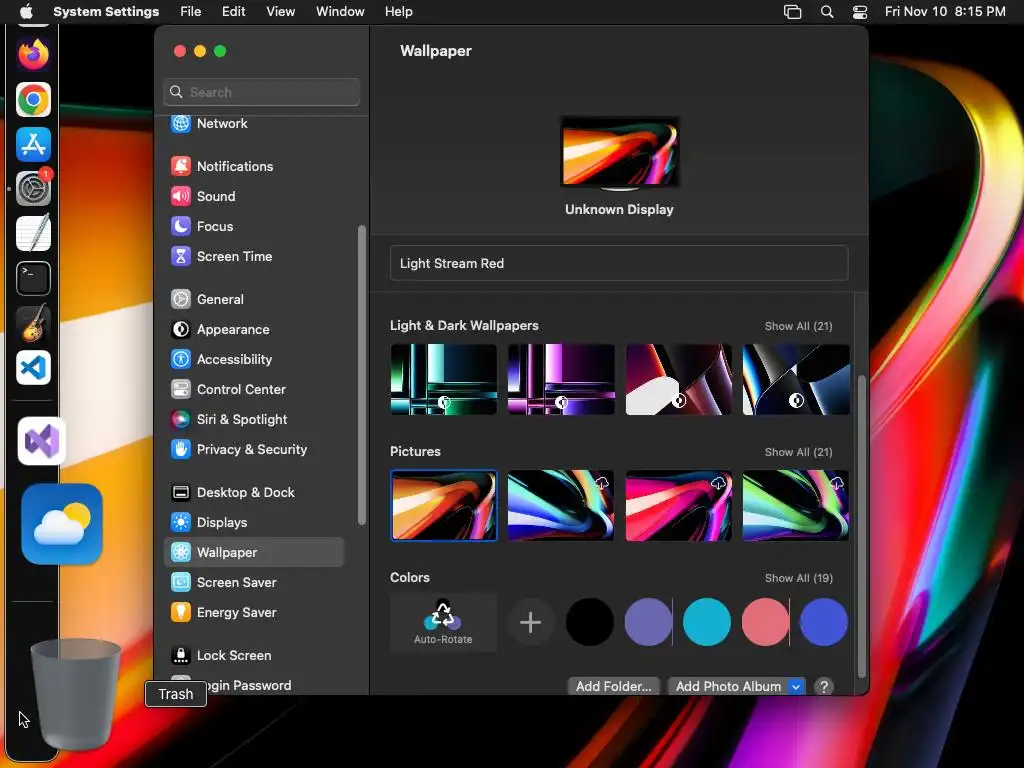Open the File menu
Screen dimensions: 1024x768
tap(191, 11)
